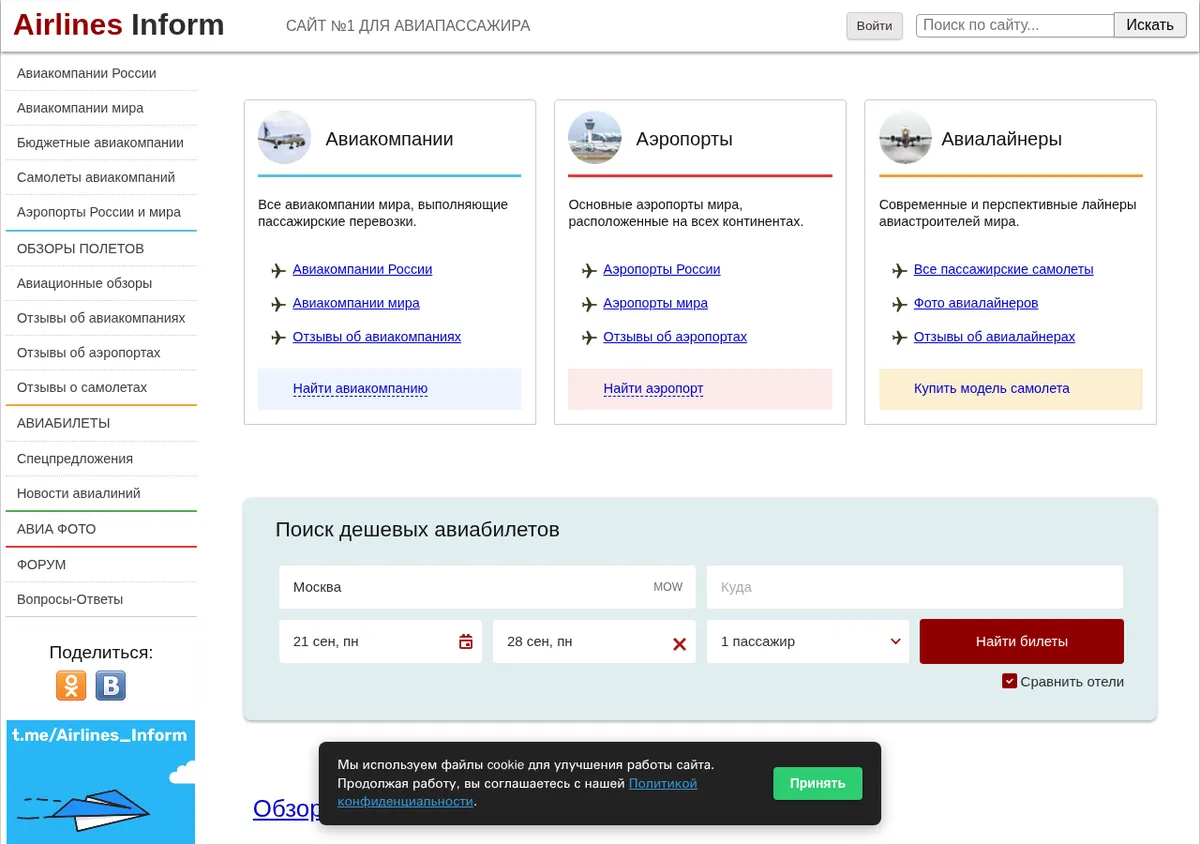Viewport: 1200px width, 844px height.
Task: Open the calendar icon in departure date
Action: [x=466, y=642]
